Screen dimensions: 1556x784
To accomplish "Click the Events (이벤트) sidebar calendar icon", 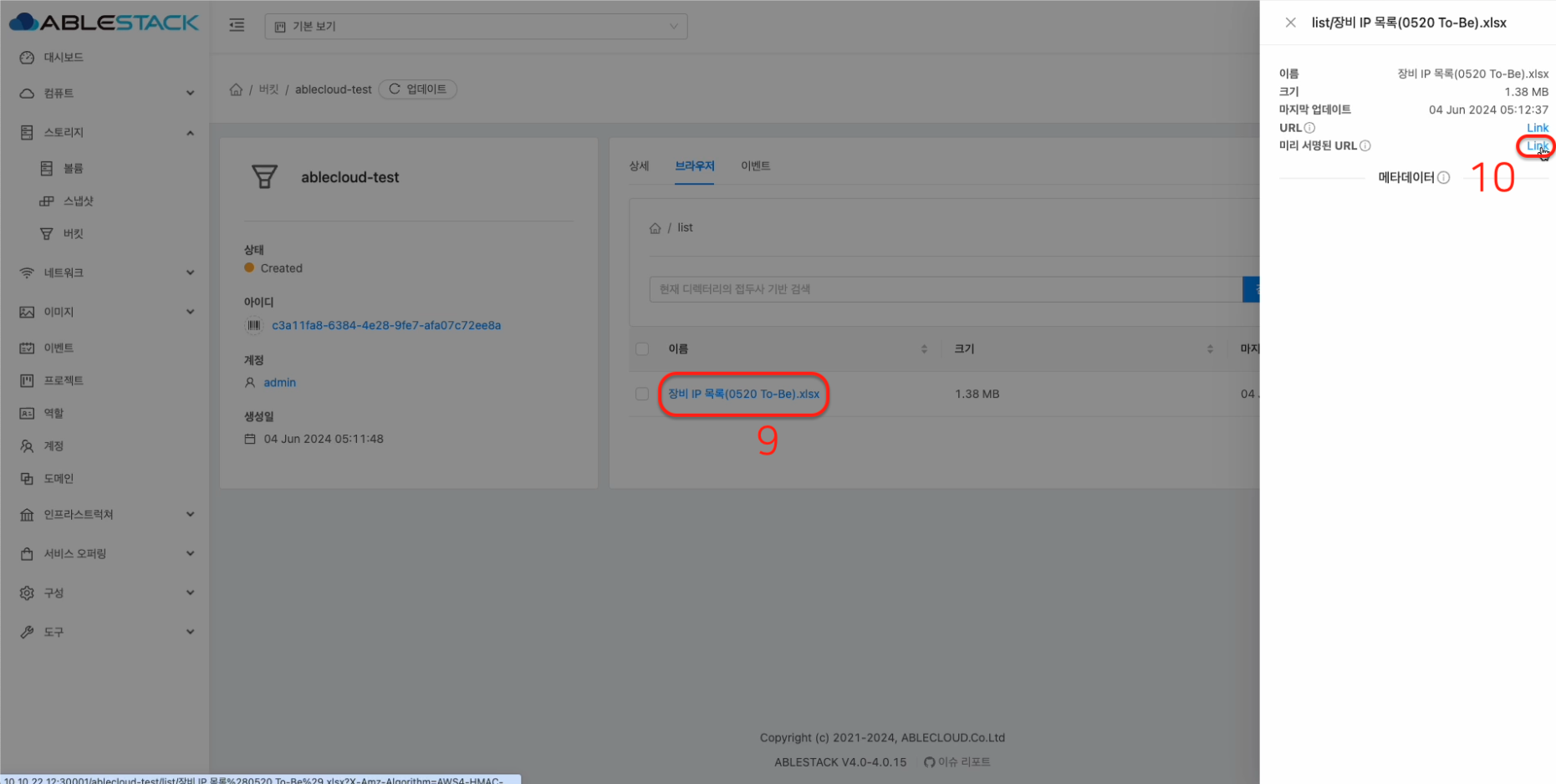I will click(27, 348).
